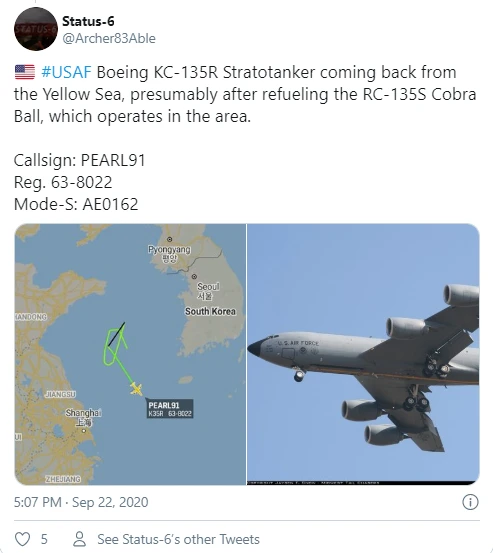Open the @Archer83Able handle link
Image resolution: width=493 pixels, height=553 pixels.
click(109, 38)
